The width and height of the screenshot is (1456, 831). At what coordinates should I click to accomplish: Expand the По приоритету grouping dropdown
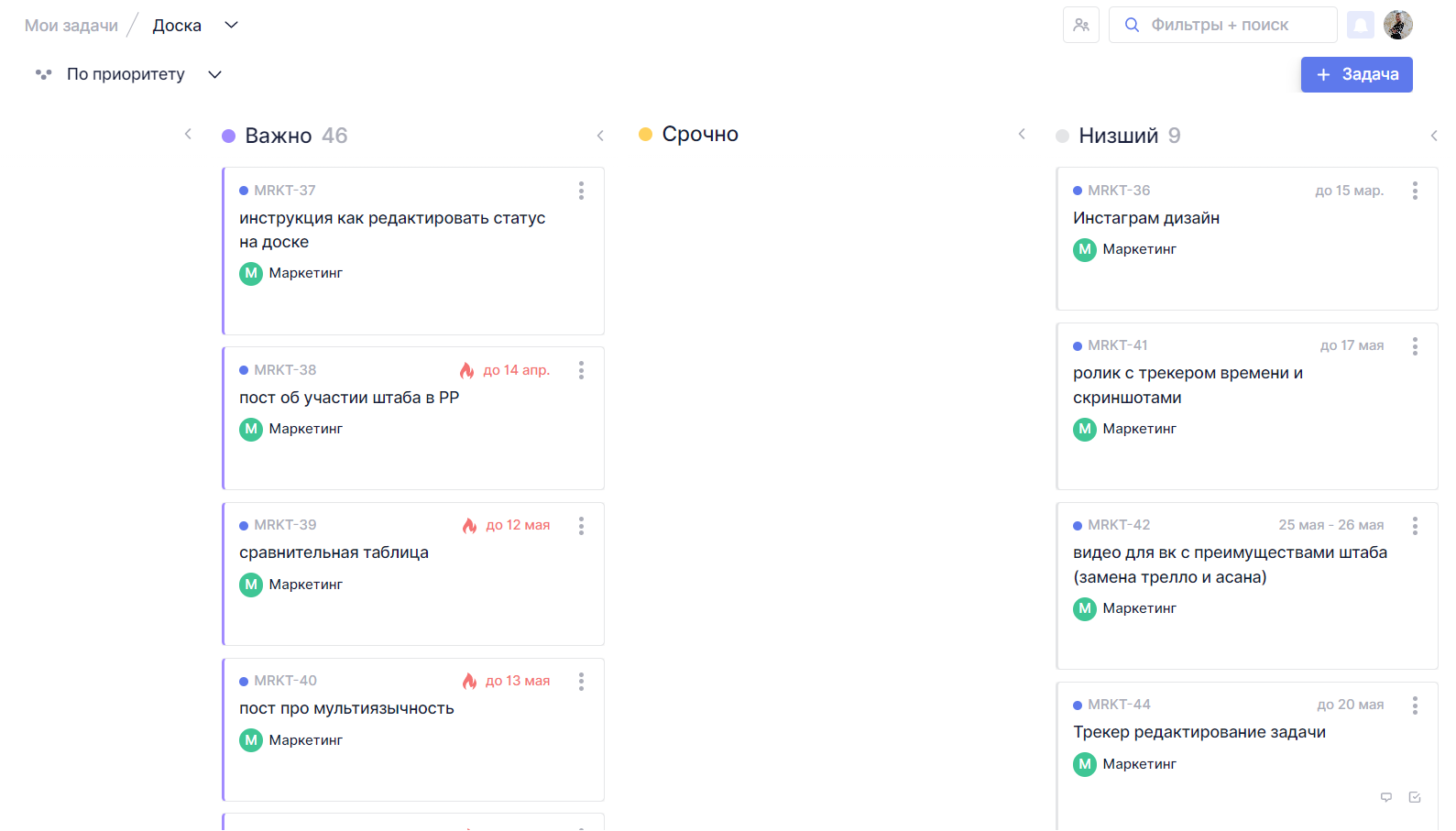(x=215, y=74)
